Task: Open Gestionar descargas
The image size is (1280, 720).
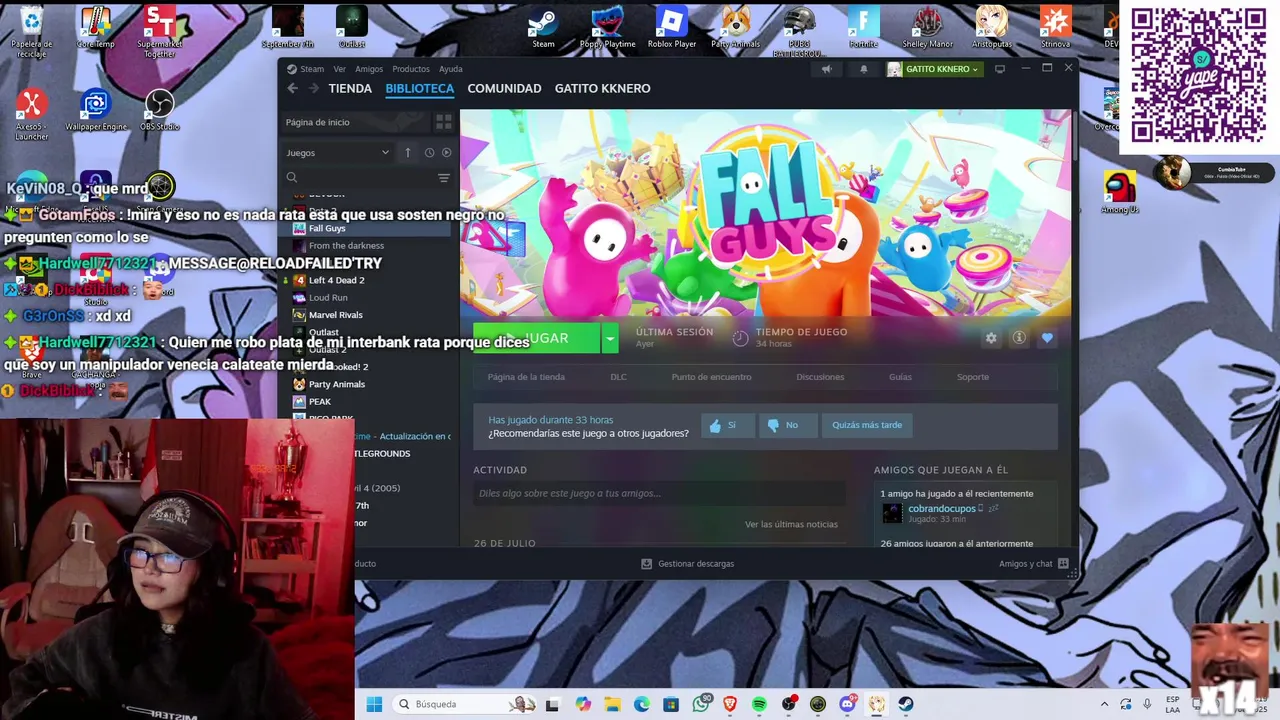Action: pyautogui.click(x=688, y=564)
